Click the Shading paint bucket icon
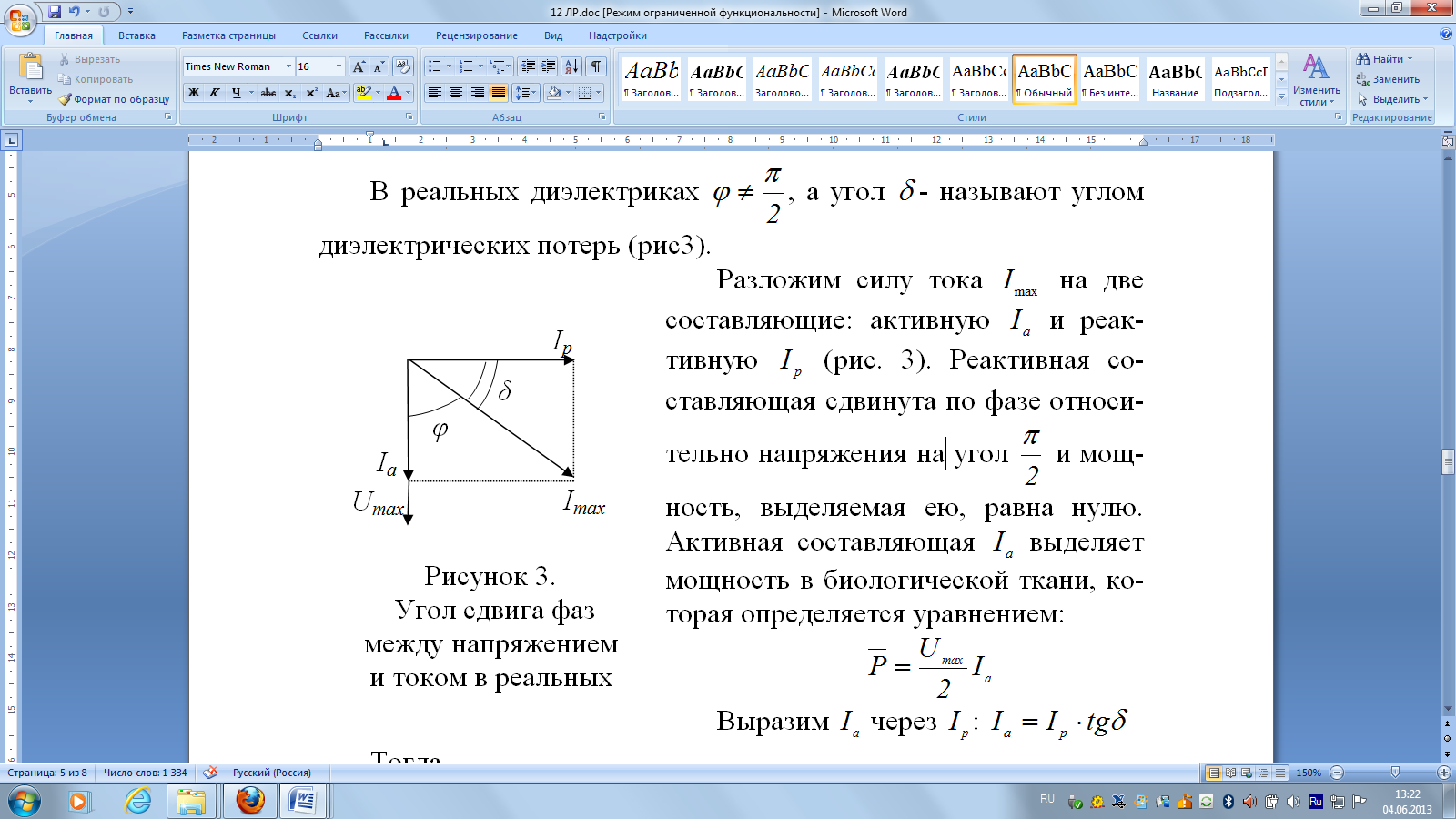 (553, 93)
